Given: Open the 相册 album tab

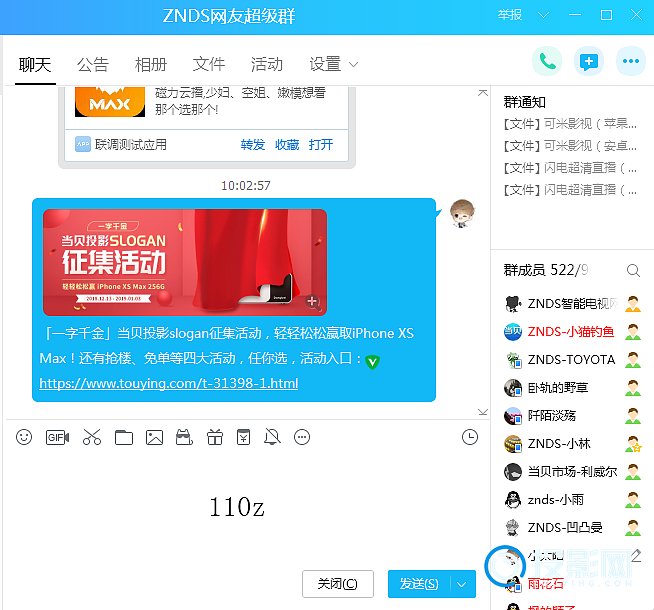Looking at the screenshot, I should coord(151,65).
